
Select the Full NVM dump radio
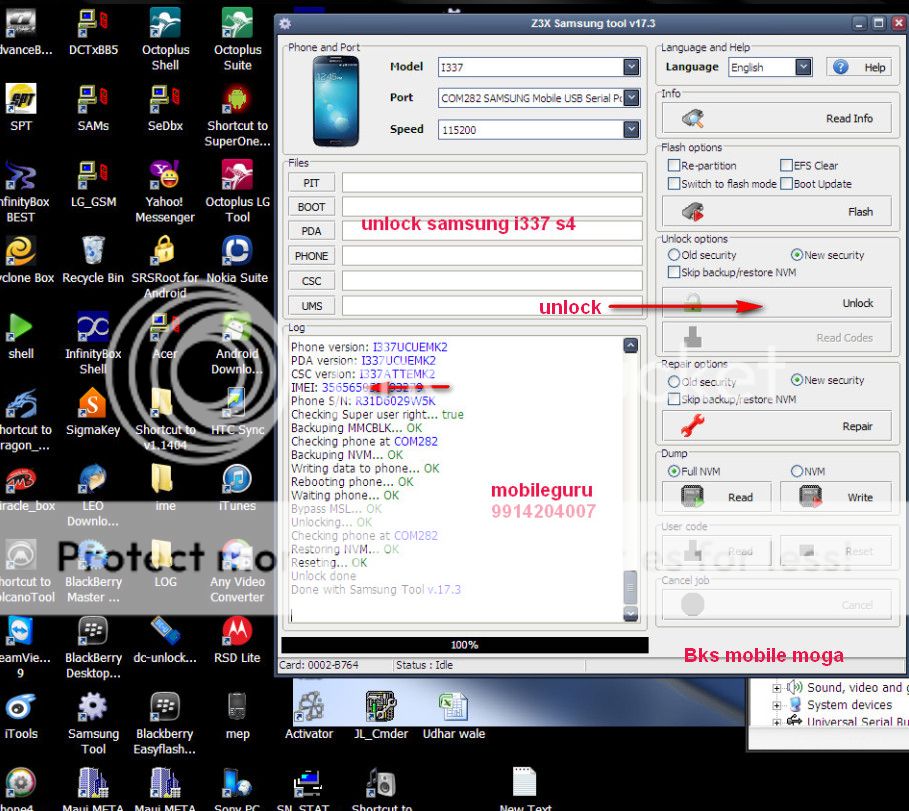click(673, 471)
